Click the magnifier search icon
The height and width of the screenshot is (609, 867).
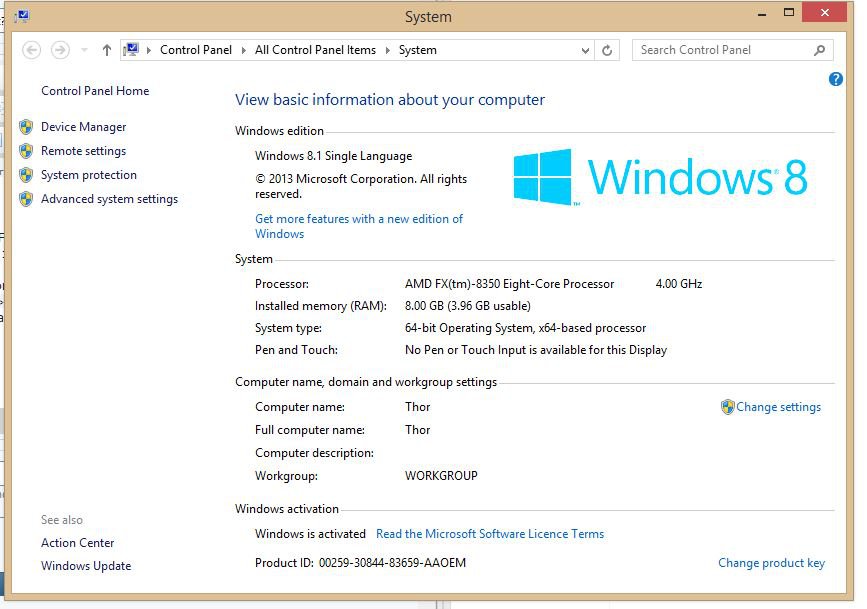tap(819, 50)
